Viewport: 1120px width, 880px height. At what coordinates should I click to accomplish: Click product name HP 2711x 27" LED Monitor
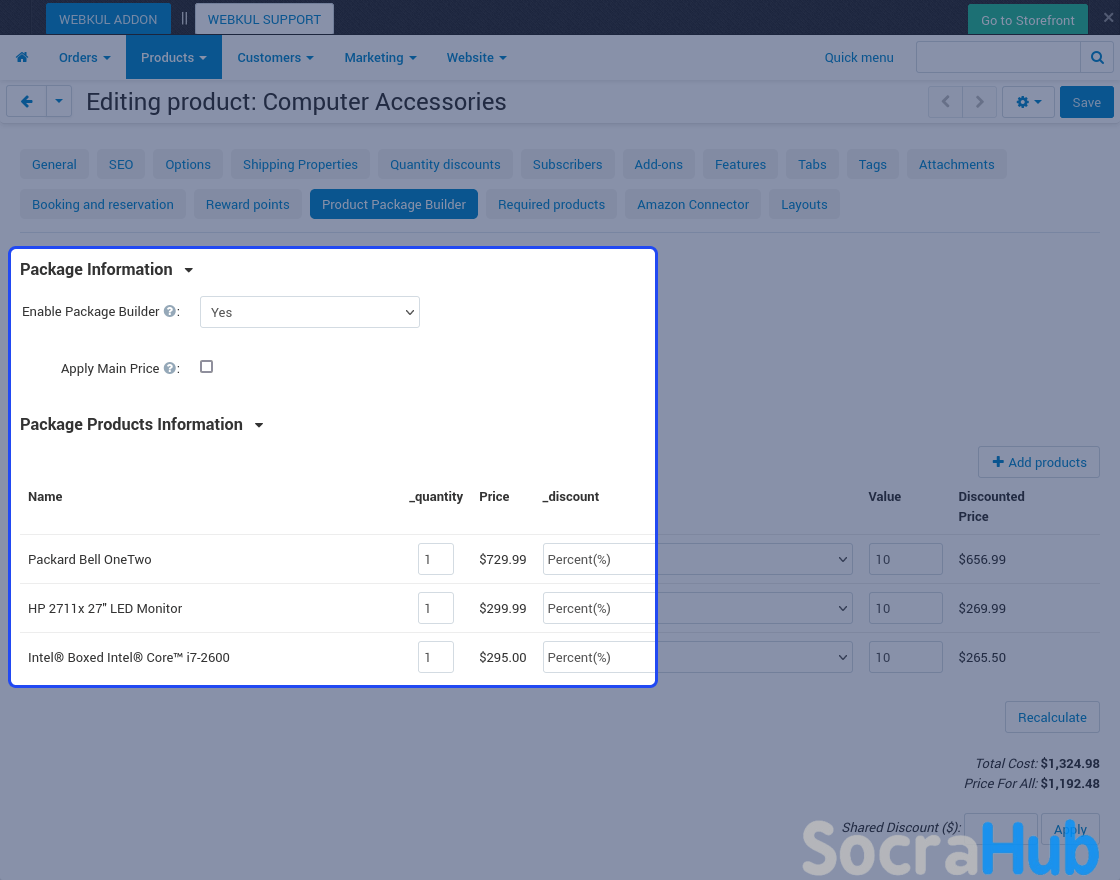tap(105, 609)
